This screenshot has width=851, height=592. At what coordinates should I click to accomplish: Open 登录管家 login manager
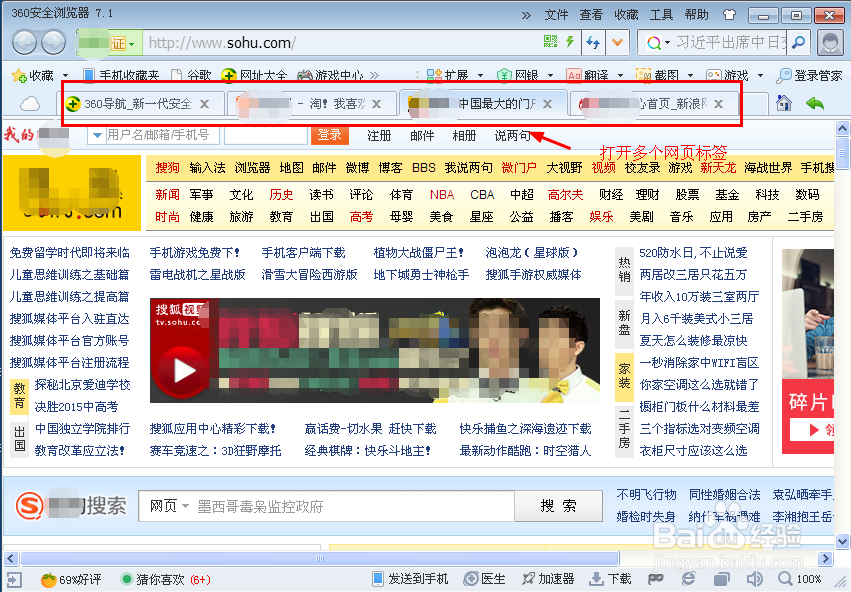[x=809, y=75]
